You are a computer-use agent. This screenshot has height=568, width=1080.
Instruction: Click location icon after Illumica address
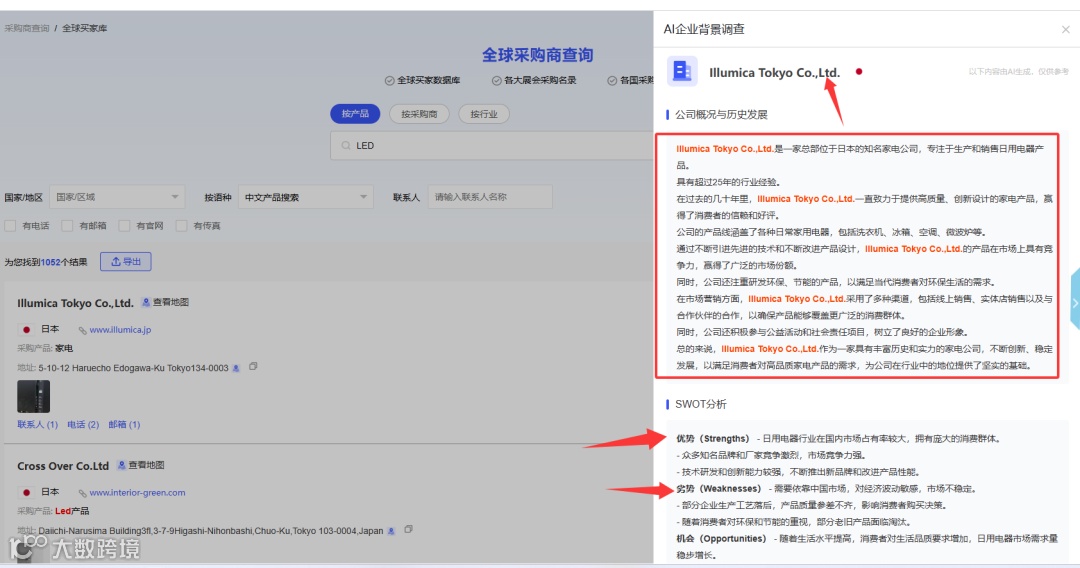pos(236,368)
